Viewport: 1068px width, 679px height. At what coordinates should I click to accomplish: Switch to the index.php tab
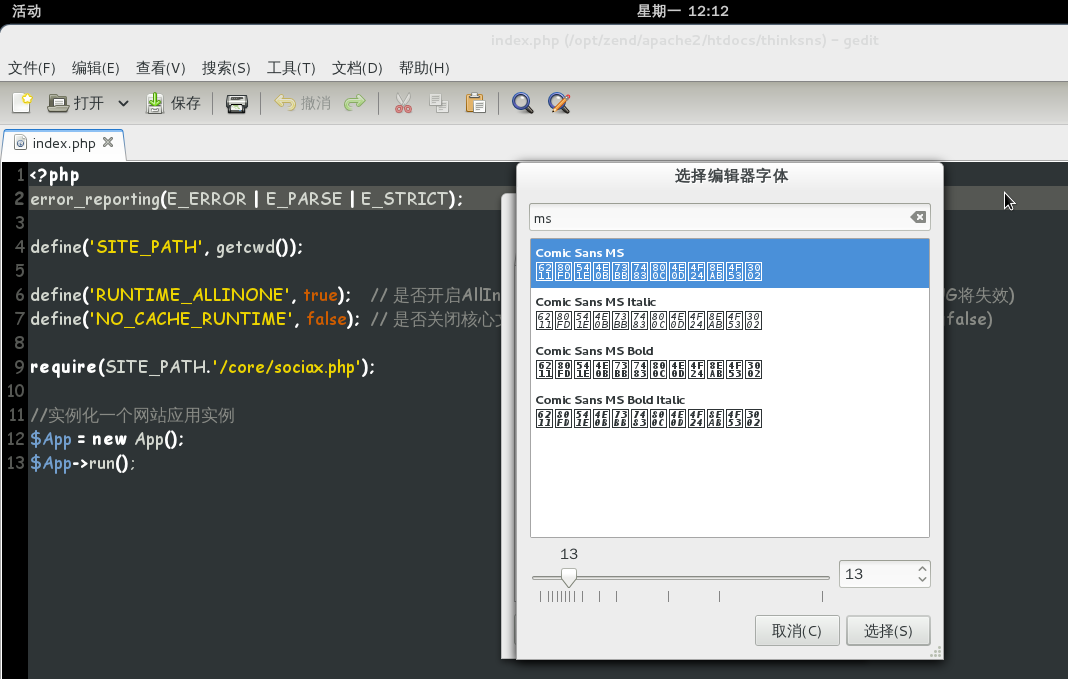pyautogui.click(x=64, y=143)
